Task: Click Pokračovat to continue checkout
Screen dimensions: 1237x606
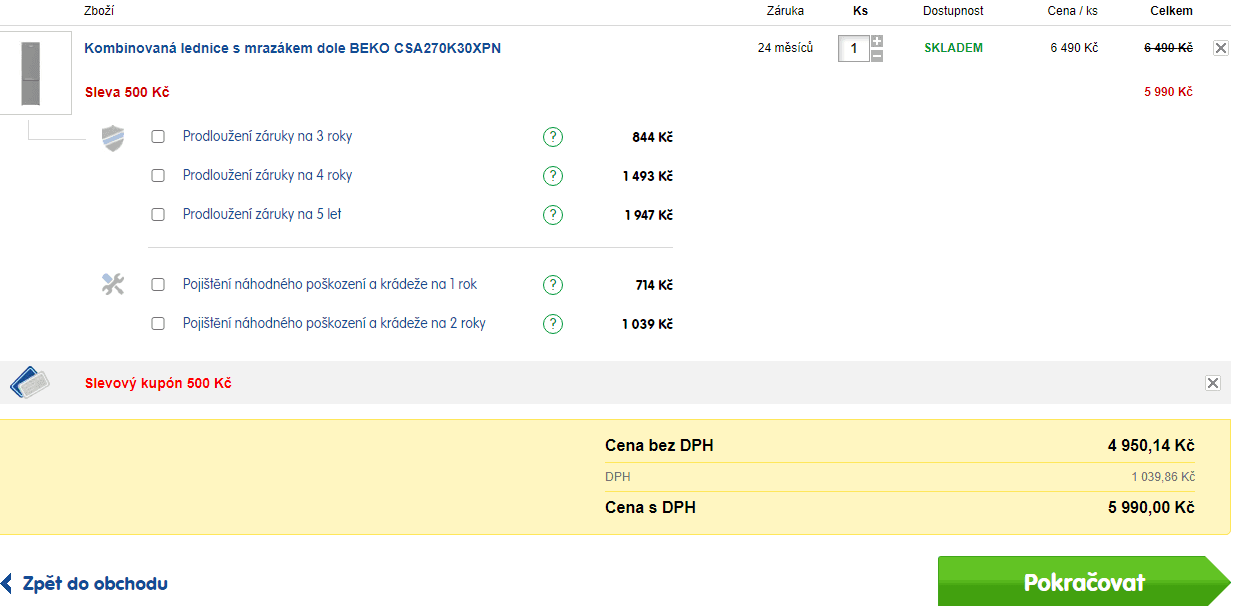Action: coord(1084,583)
